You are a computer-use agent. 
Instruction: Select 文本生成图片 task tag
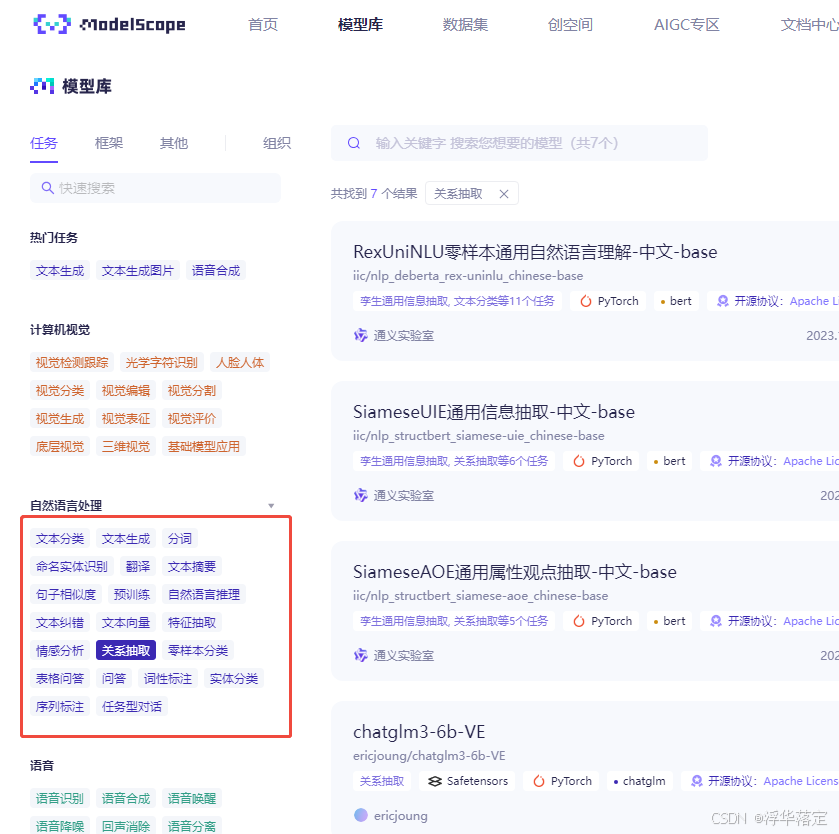pos(138,271)
